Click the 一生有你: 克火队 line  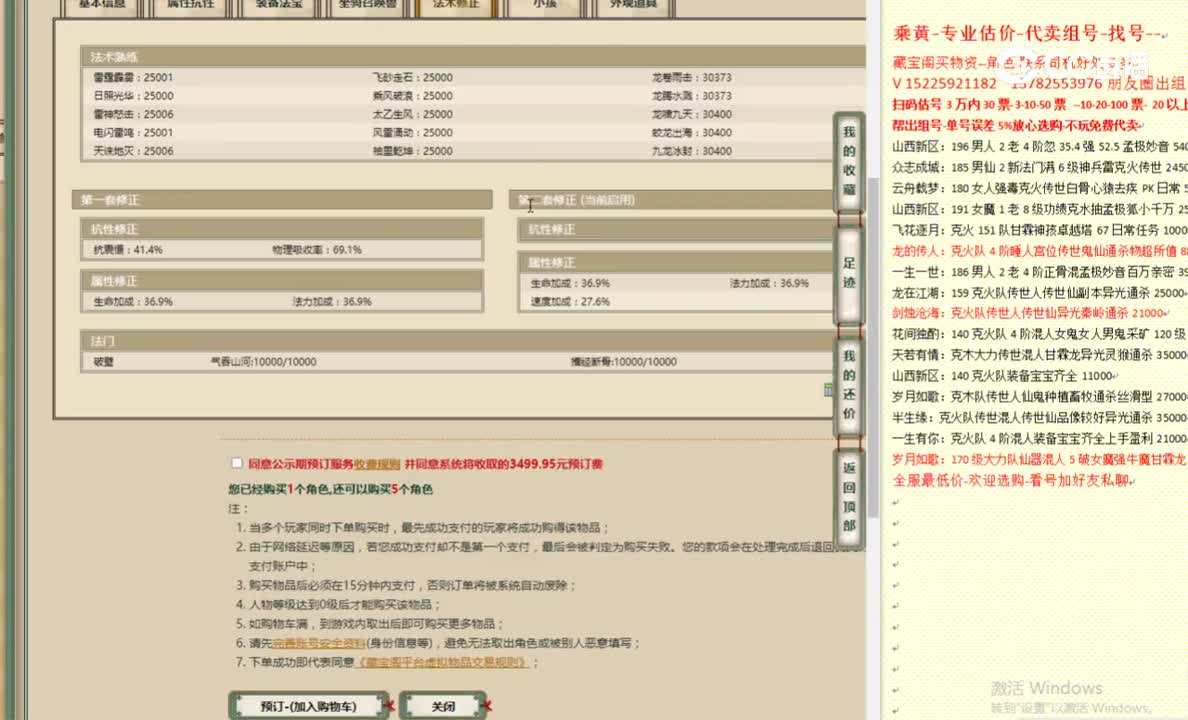[1040, 438]
